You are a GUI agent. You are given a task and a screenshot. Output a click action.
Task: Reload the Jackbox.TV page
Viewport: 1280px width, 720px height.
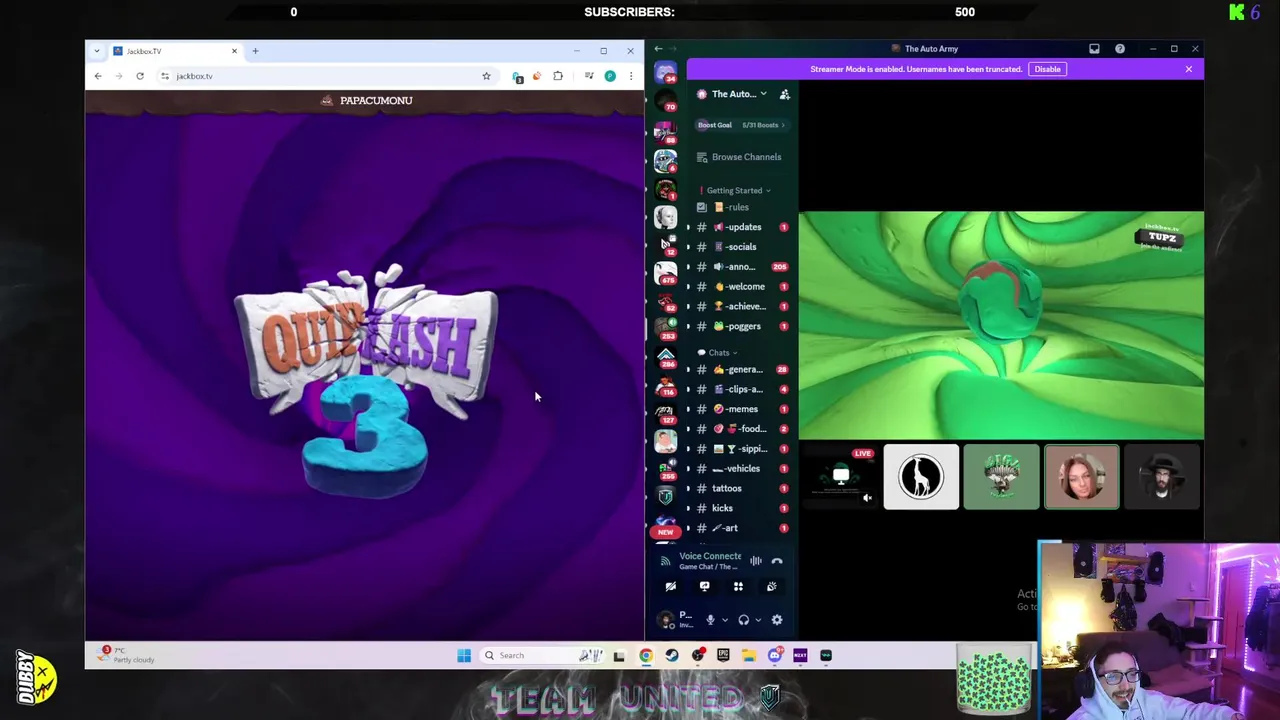coord(140,76)
